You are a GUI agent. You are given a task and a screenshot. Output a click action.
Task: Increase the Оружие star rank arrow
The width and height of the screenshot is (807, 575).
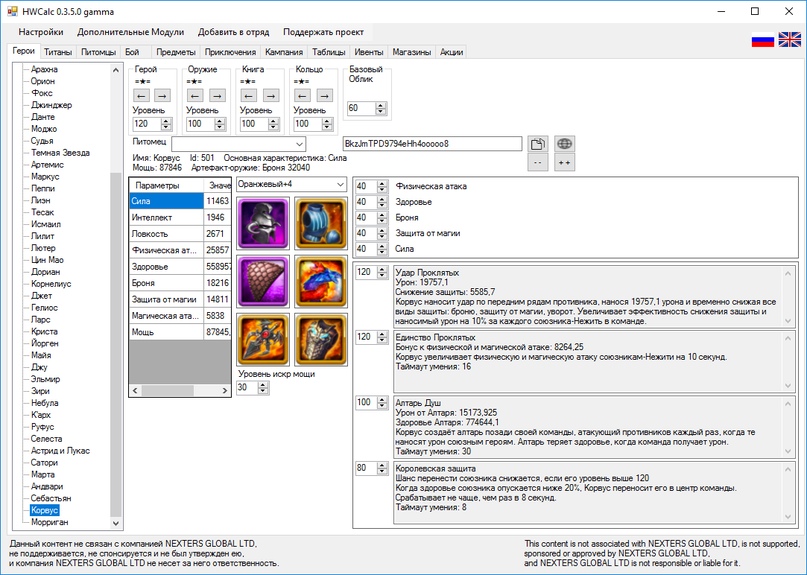(x=217, y=95)
